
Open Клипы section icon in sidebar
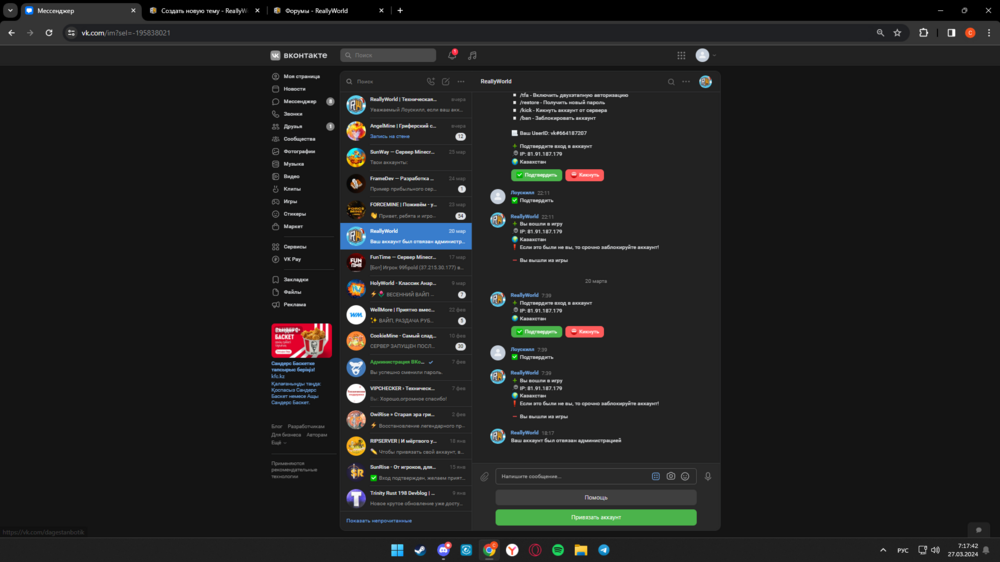click(x=276, y=189)
